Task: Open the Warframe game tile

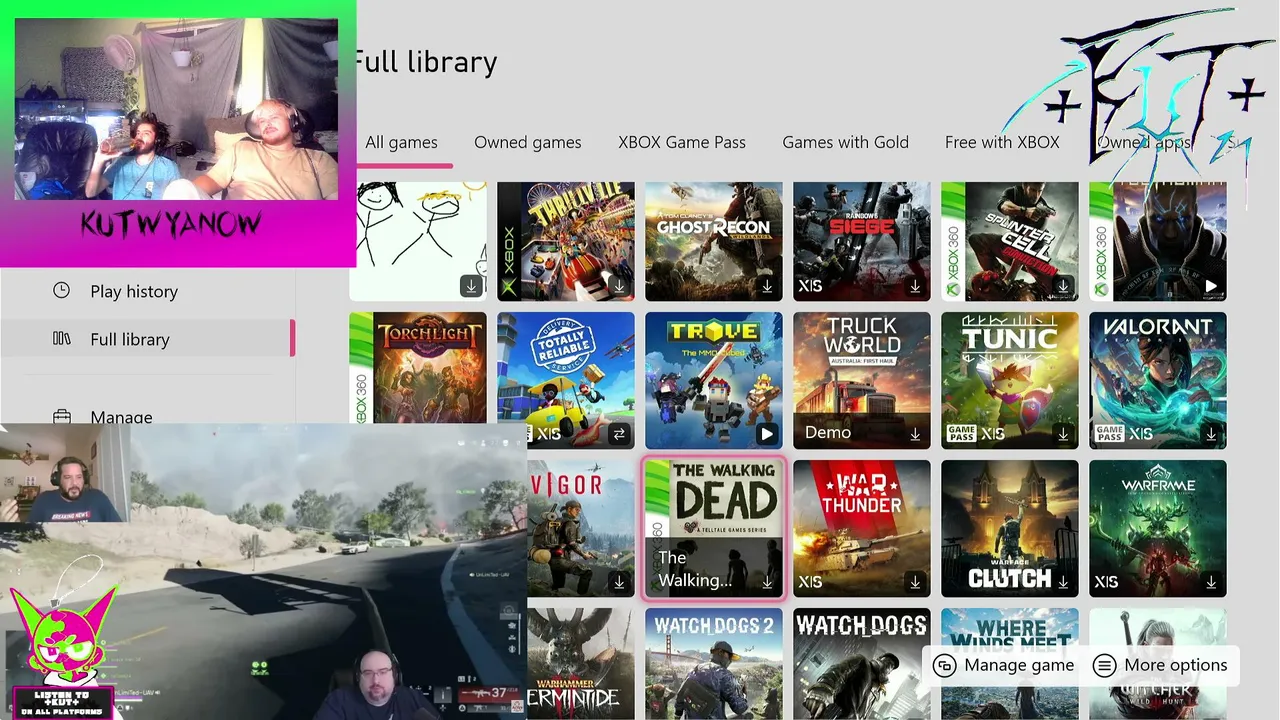Action: coord(1158,529)
